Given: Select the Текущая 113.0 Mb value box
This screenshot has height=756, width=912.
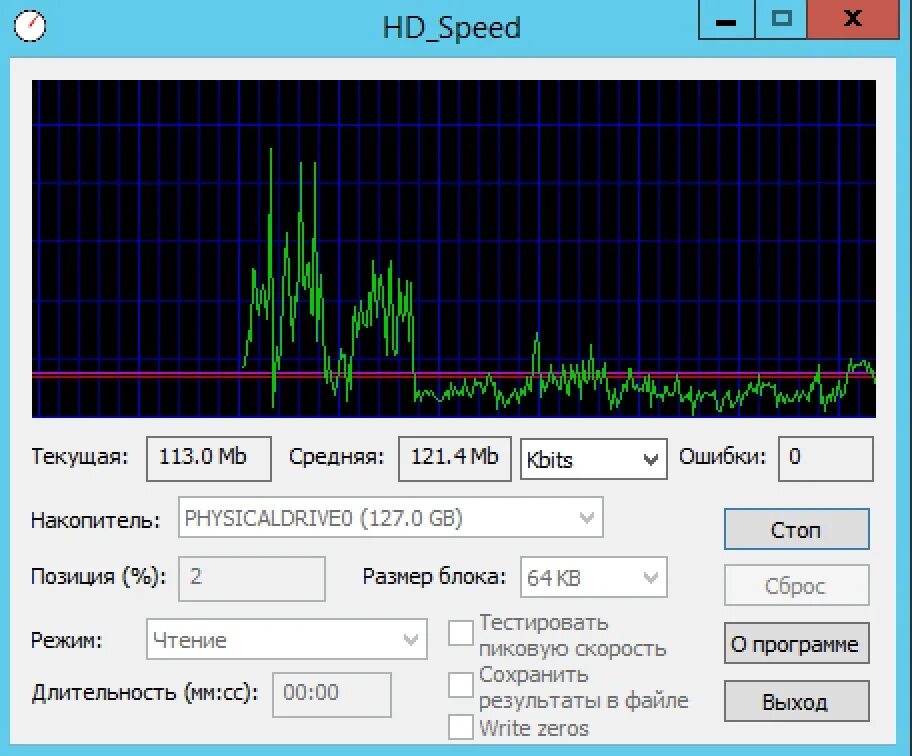Looking at the screenshot, I should click(209, 458).
